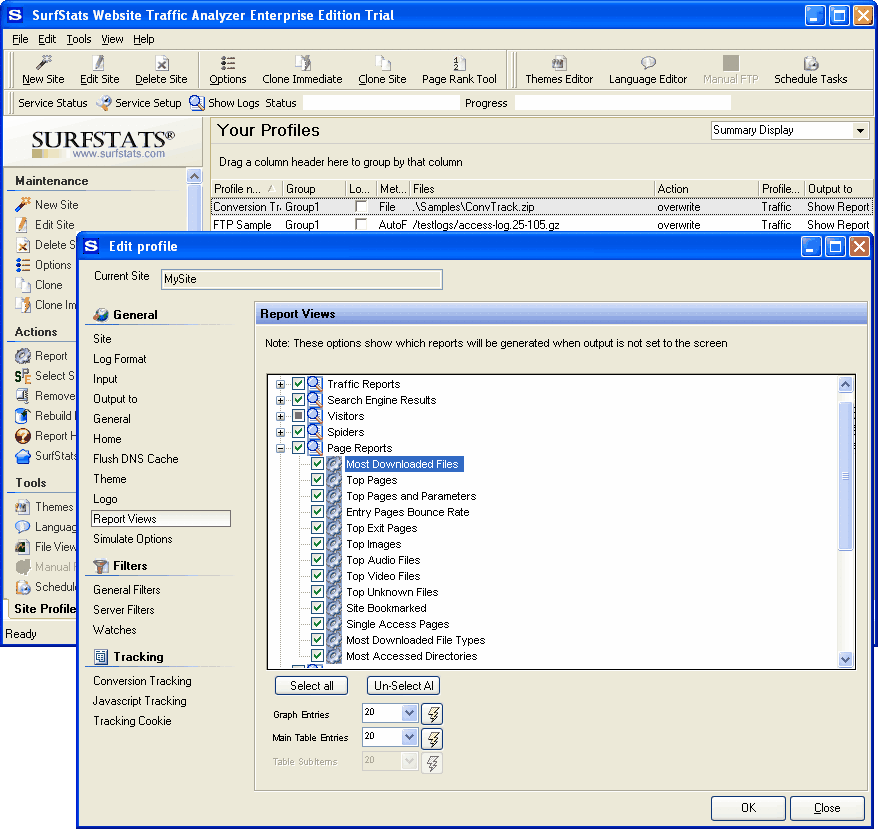
Task: Click Options icon in Maintenance sidebar
Action: click(x=23, y=265)
